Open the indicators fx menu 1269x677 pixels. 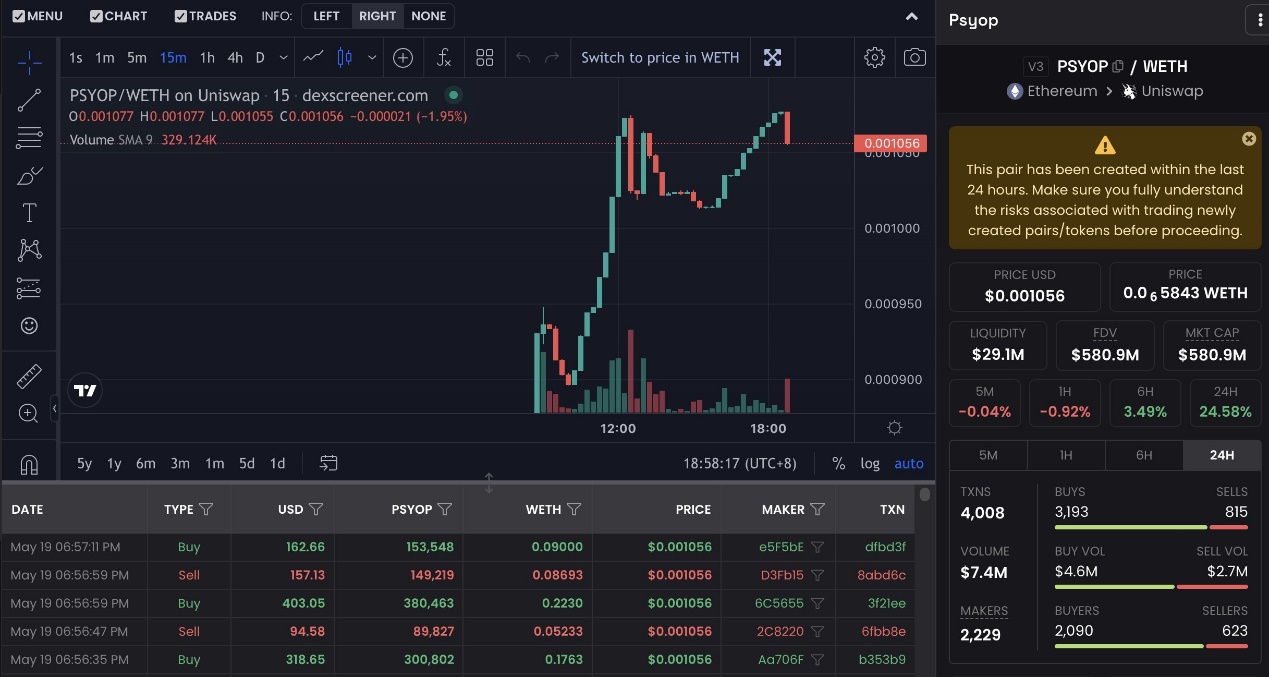[444, 58]
